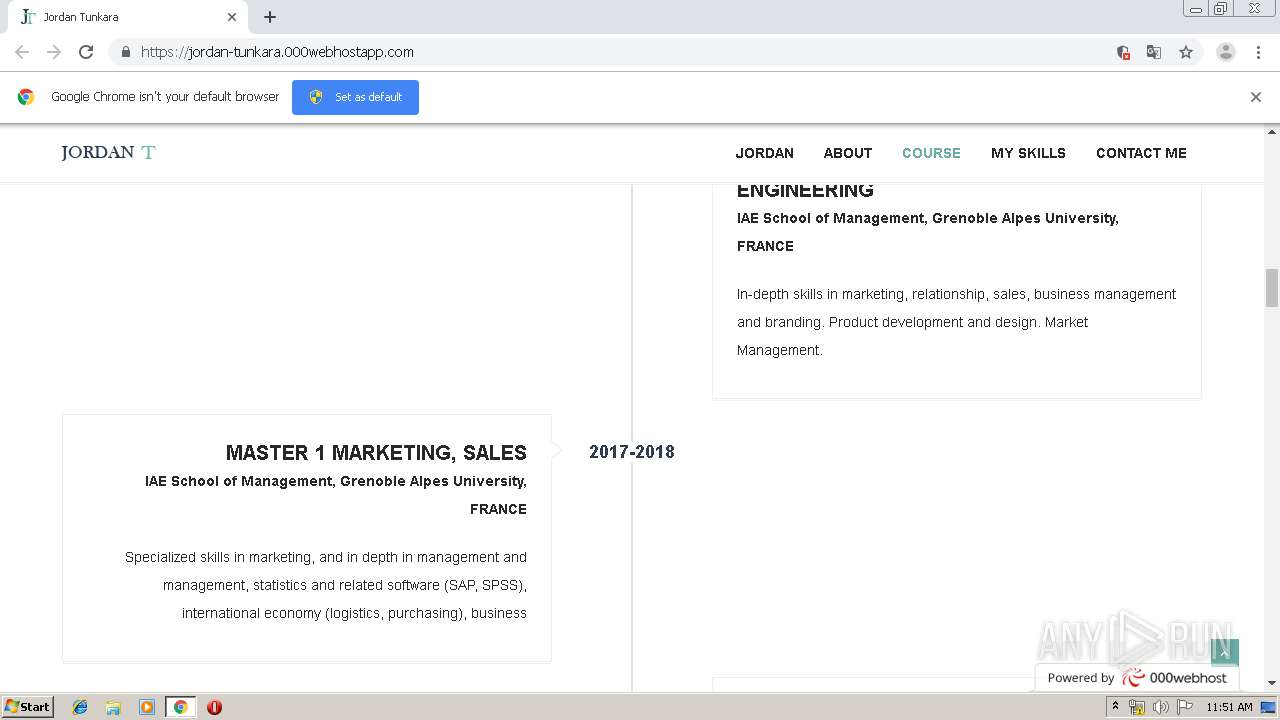Open the Chrome profile avatar icon

(x=1225, y=52)
